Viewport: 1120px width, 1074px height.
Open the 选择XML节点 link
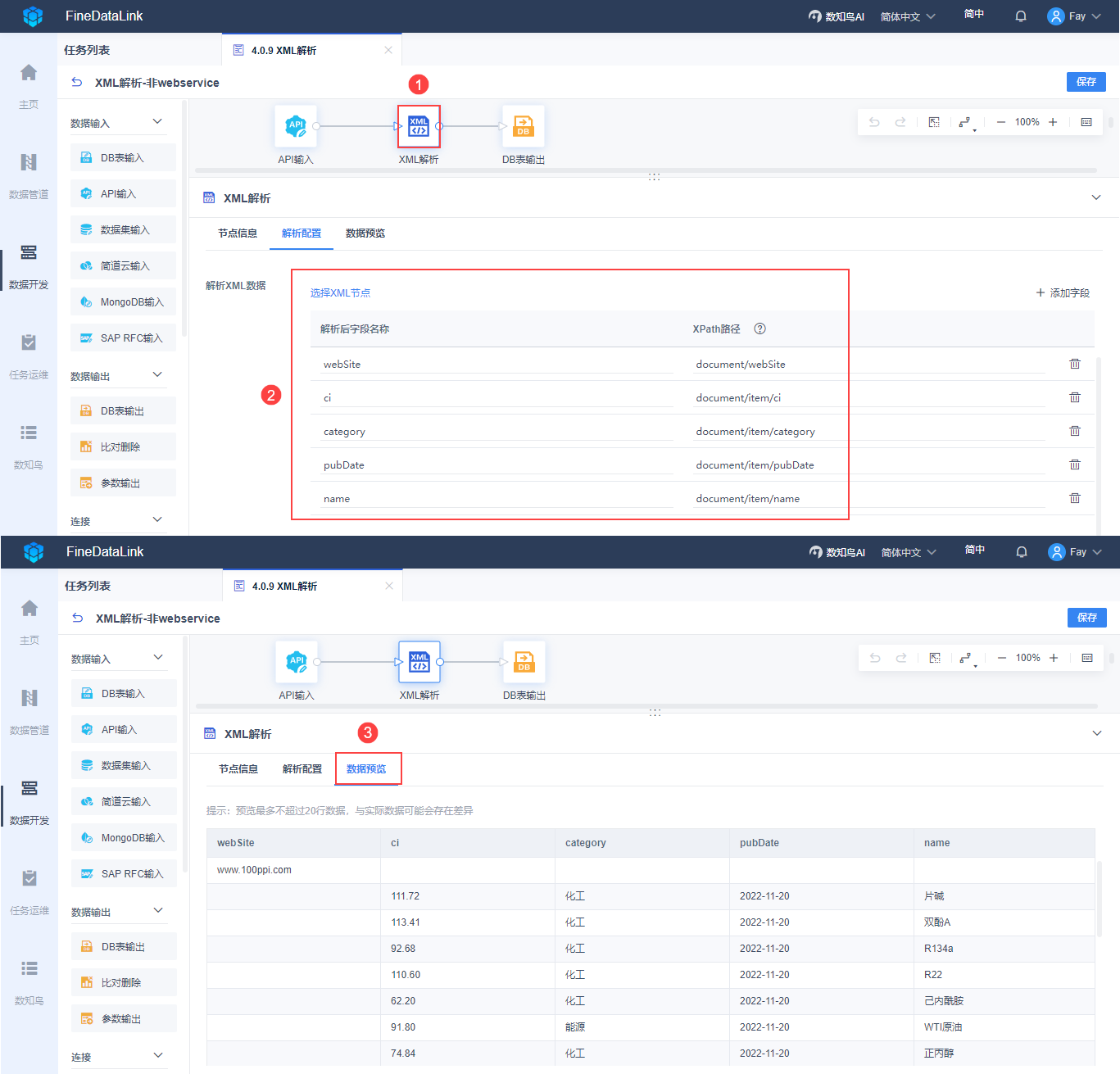340,292
